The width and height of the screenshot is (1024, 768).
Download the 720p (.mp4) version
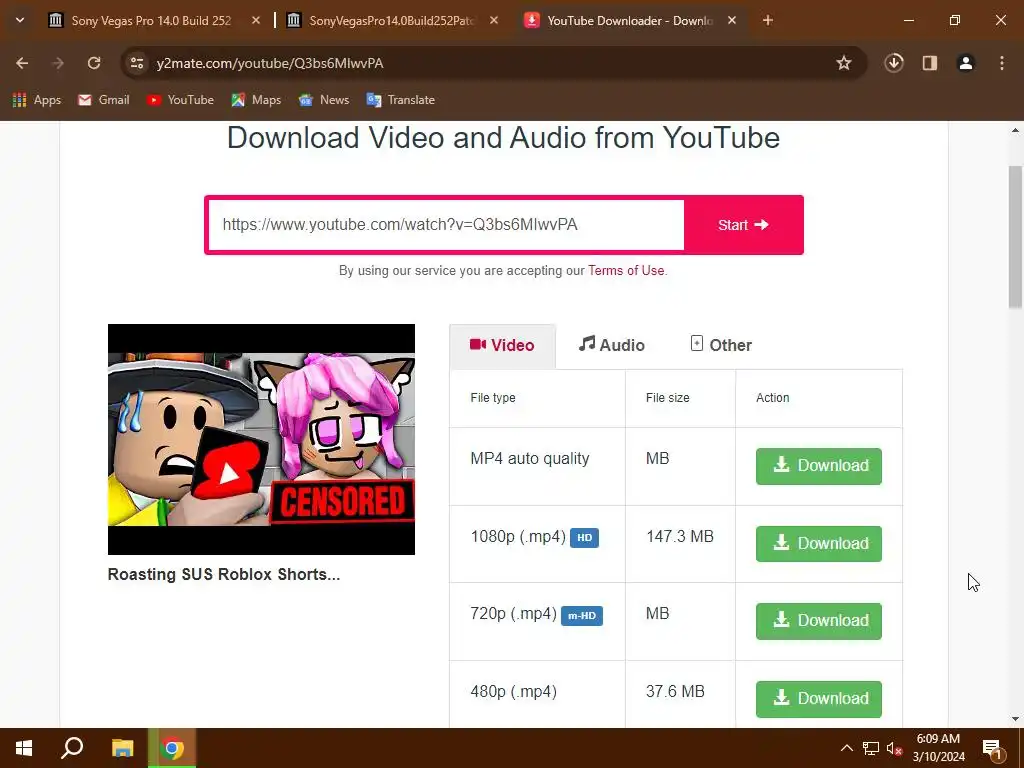pos(818,620)
